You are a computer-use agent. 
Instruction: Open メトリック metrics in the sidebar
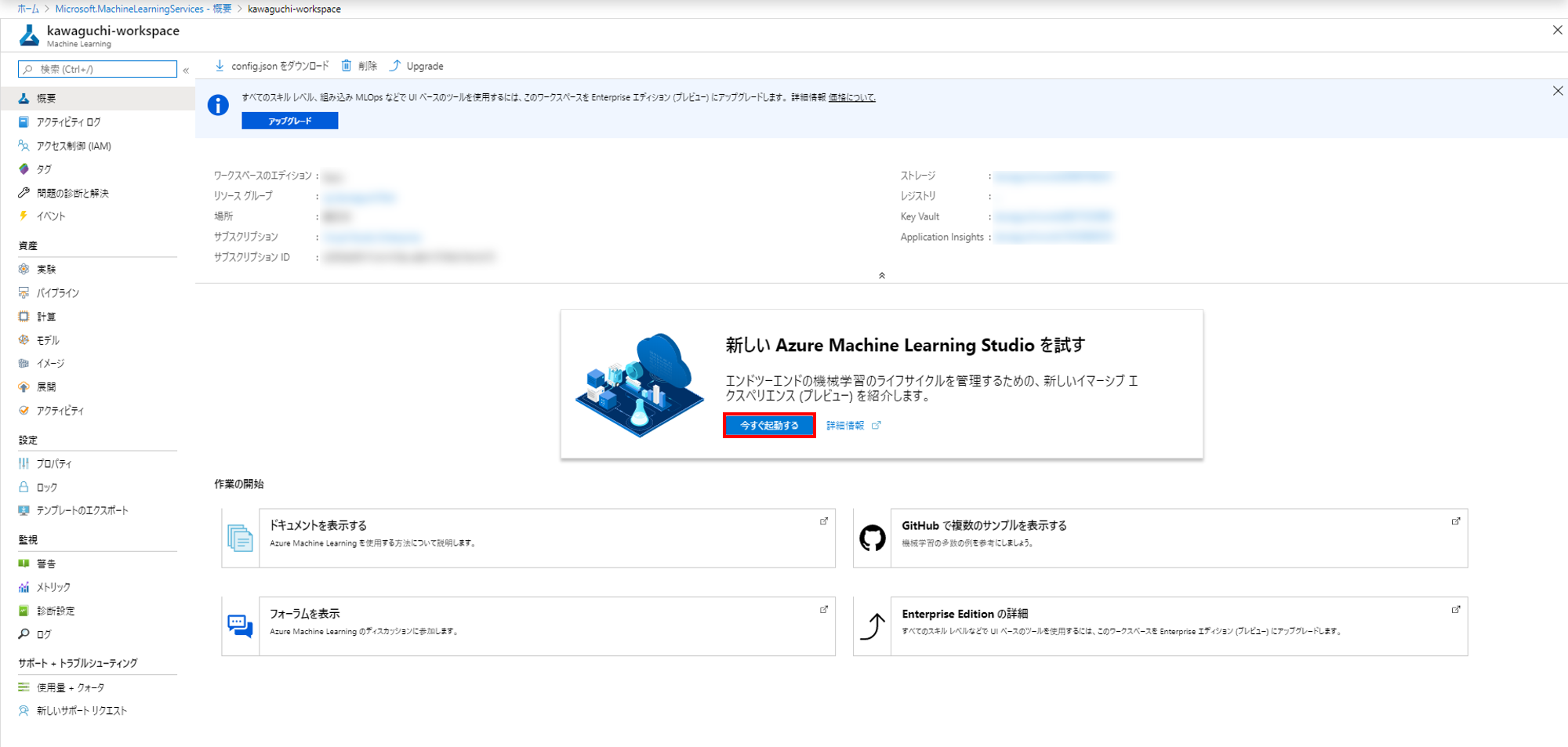click(53, 587)
